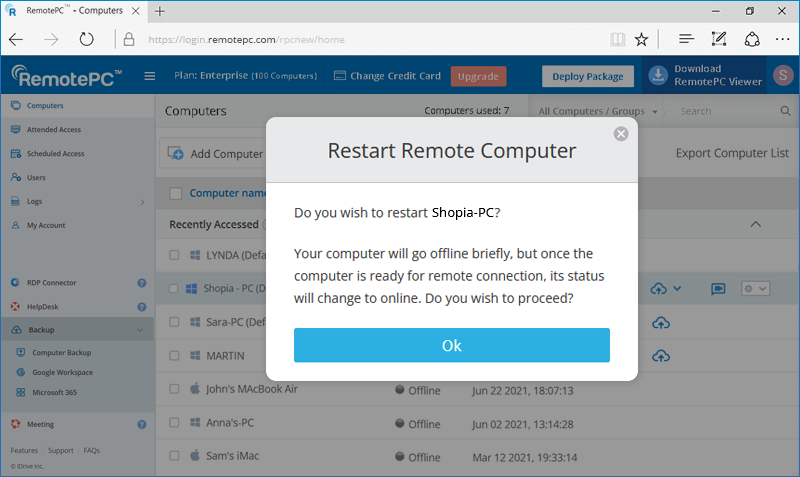
Task: Open the Shopia-PC settings gear dropdown
Action: 755,289
